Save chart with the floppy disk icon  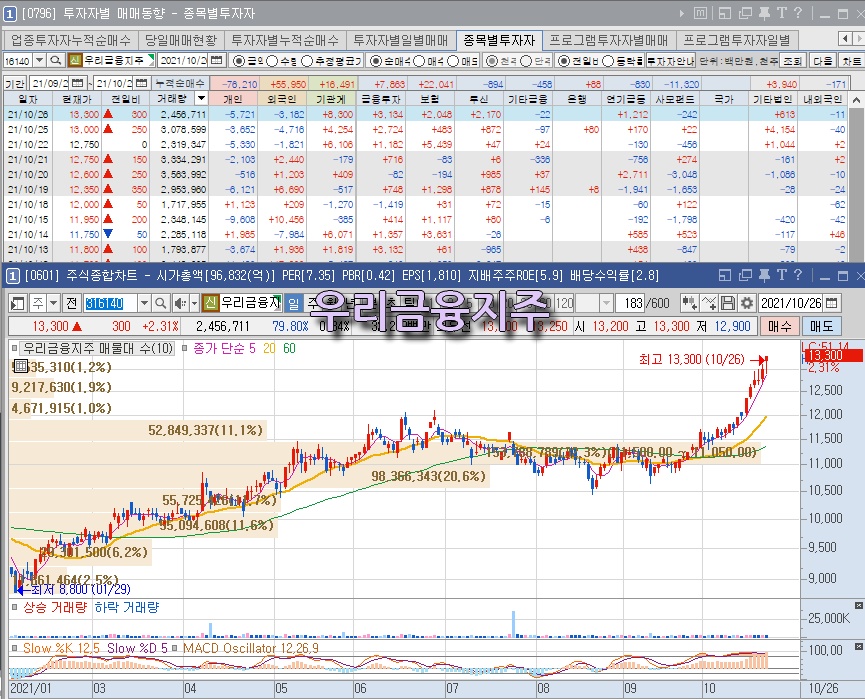[x=728, y=303]
